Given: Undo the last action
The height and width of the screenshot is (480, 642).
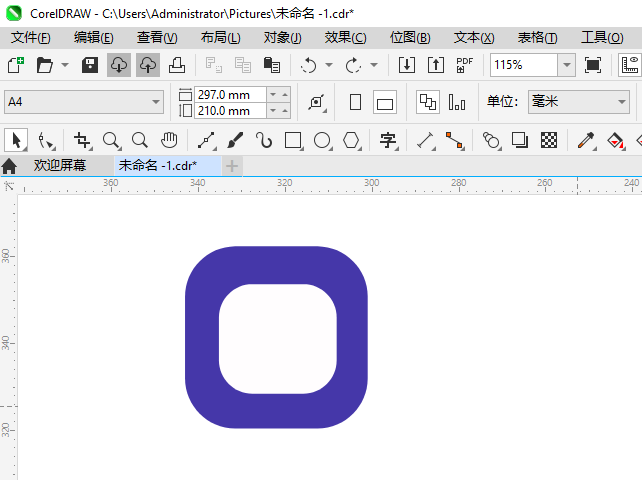Looking at the screenshot, I should tap(308, 65).
